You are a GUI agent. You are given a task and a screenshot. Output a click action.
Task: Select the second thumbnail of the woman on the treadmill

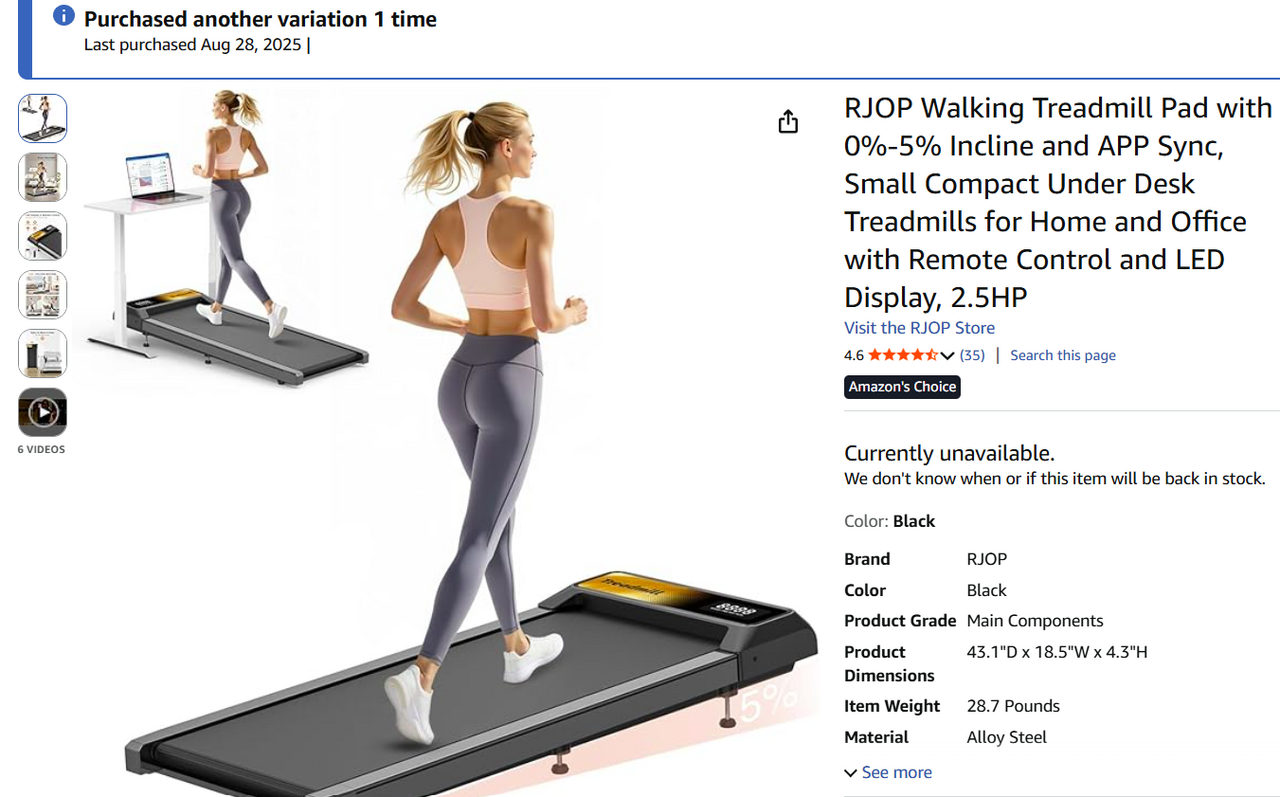coord(42,177)
